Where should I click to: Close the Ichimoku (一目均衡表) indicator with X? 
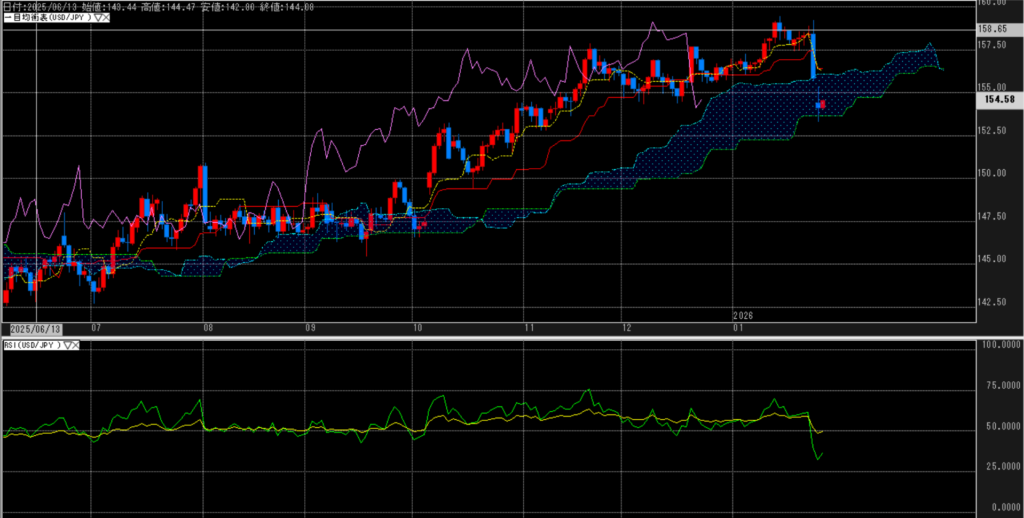pyautogui.click(x=104, y=17)
